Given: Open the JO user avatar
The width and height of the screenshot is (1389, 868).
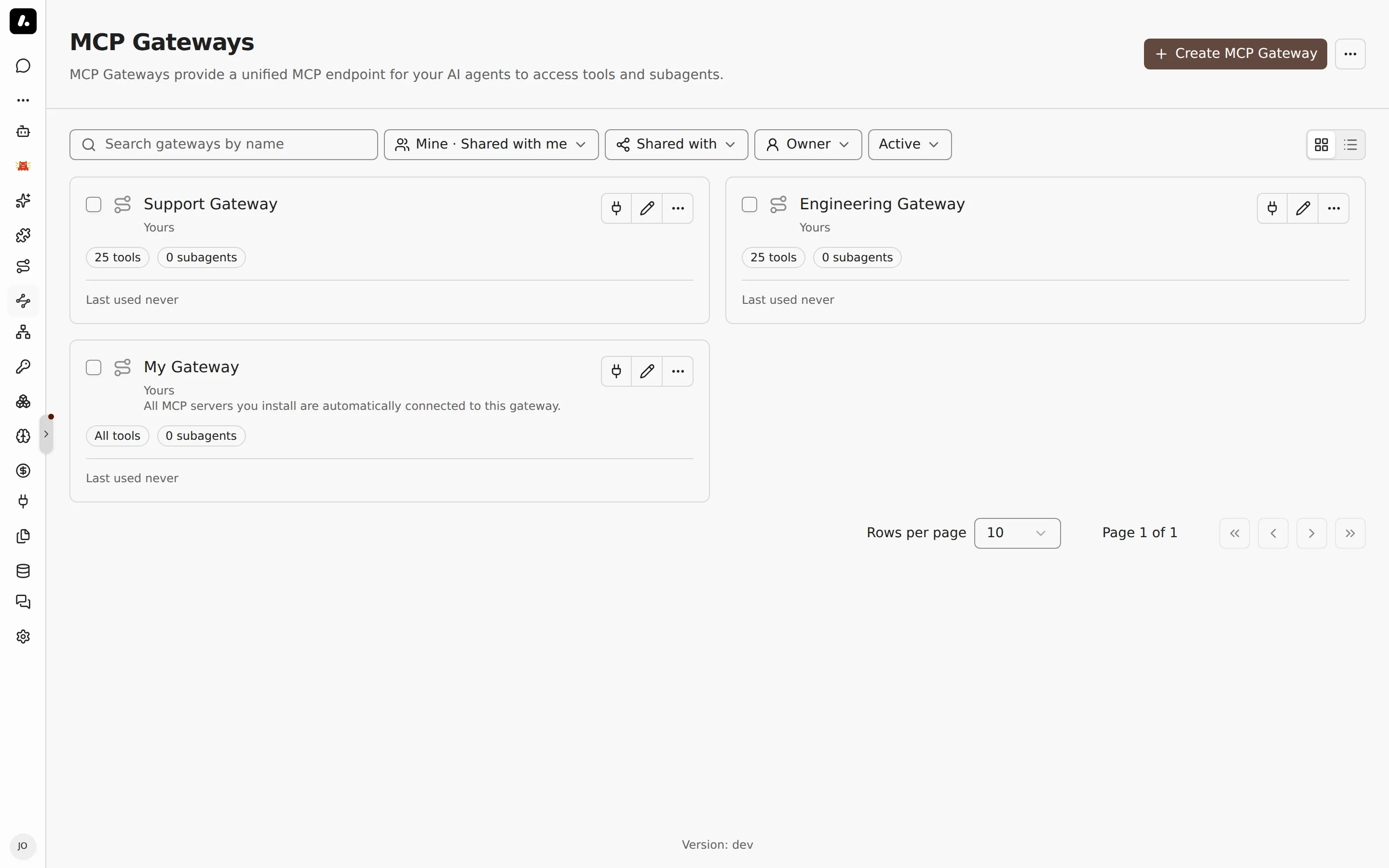Looking at the screenshot, I should pos(23,846).
